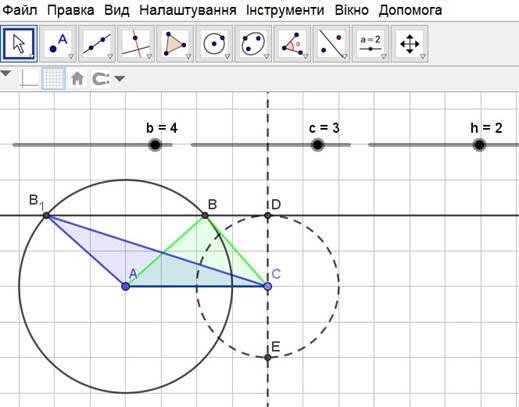Click the home standard view icon
Viewport: 519px width, 407px height.
pos(77,79)
